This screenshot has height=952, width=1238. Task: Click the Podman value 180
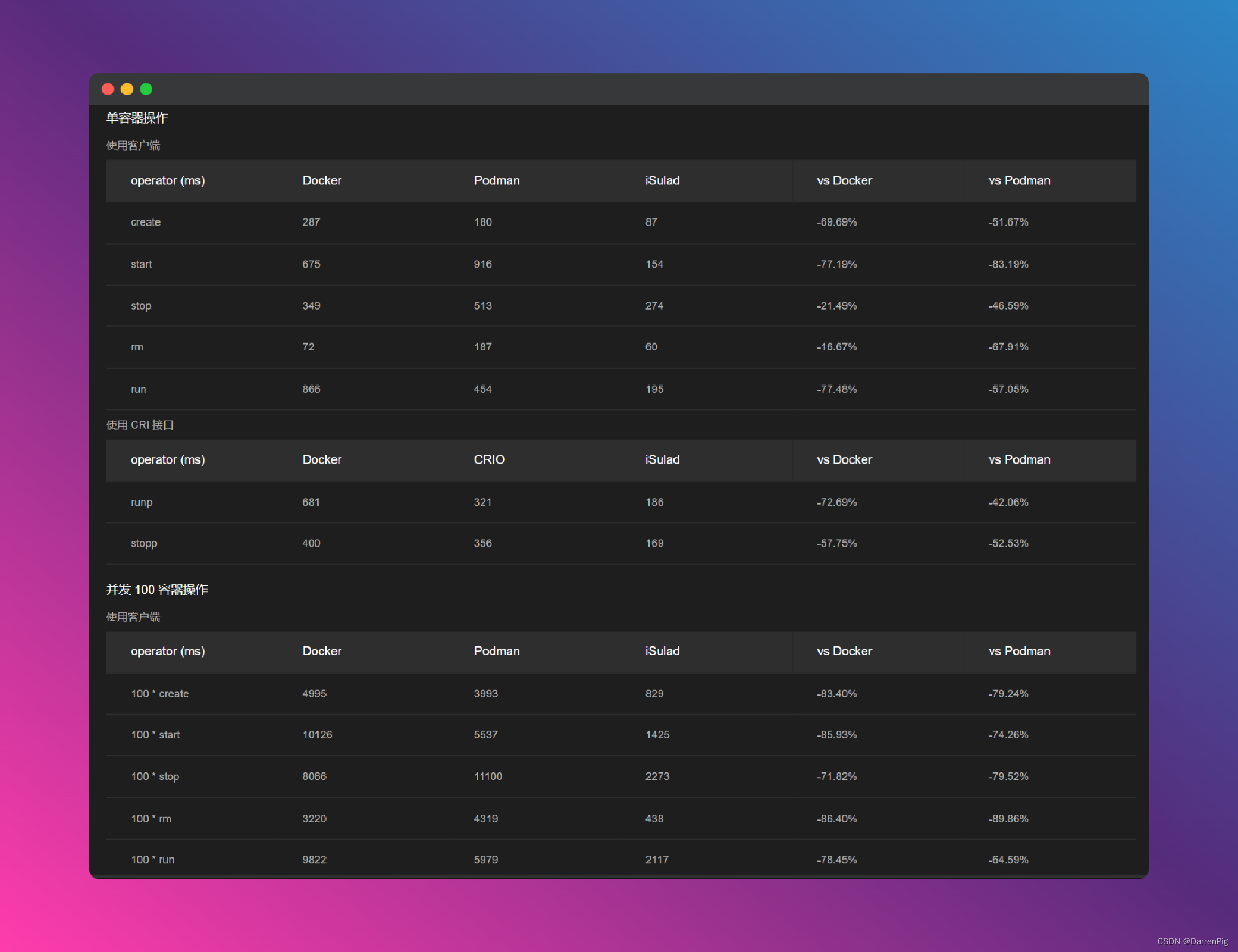(482, 222)
